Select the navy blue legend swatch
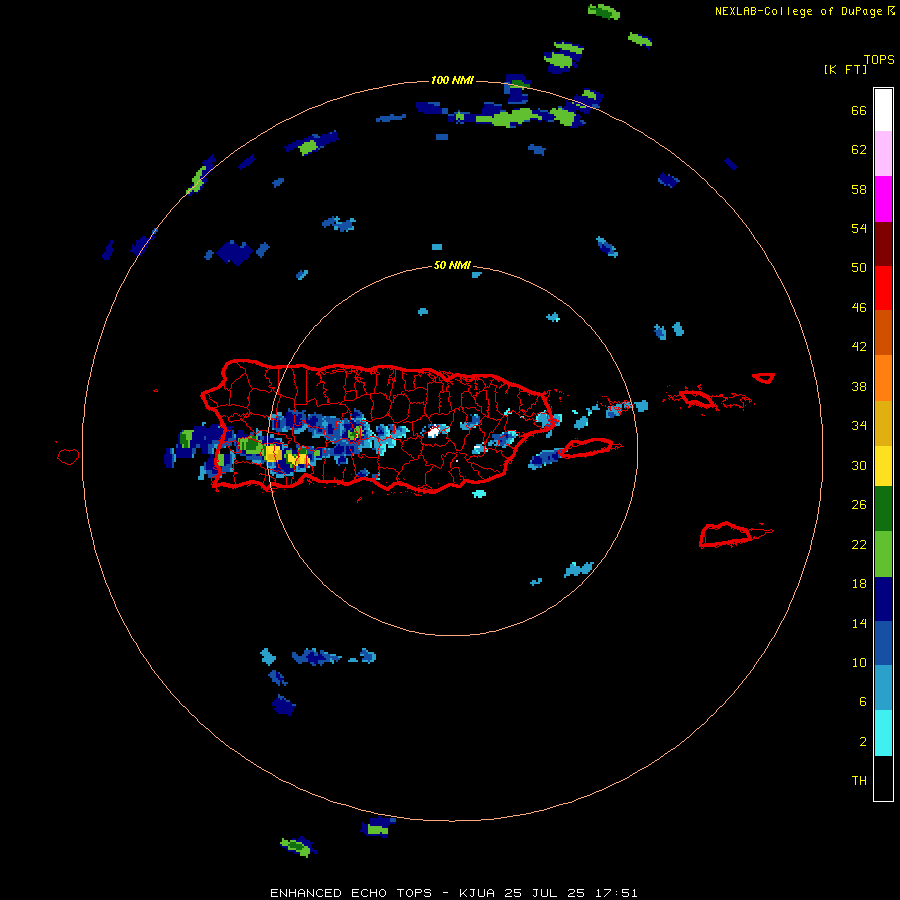 pyautogui.click(x=883, y=599)
